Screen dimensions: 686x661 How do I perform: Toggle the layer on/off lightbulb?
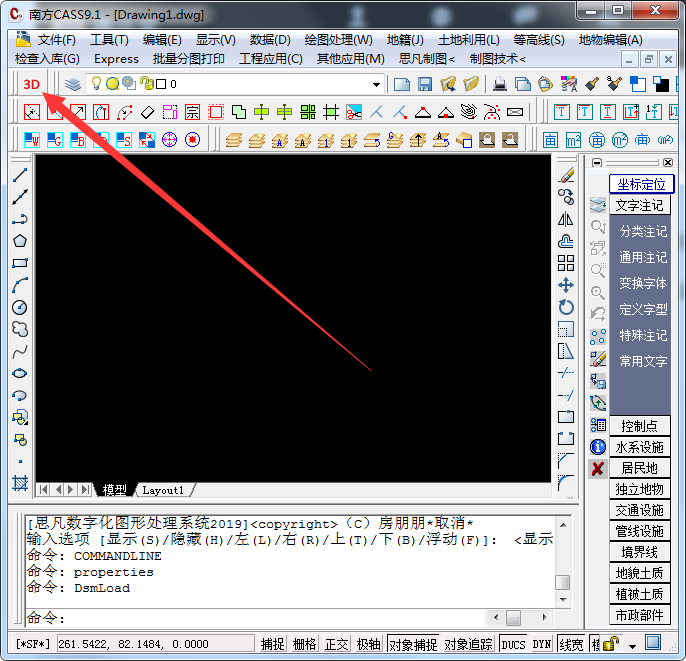pos(96,83)
